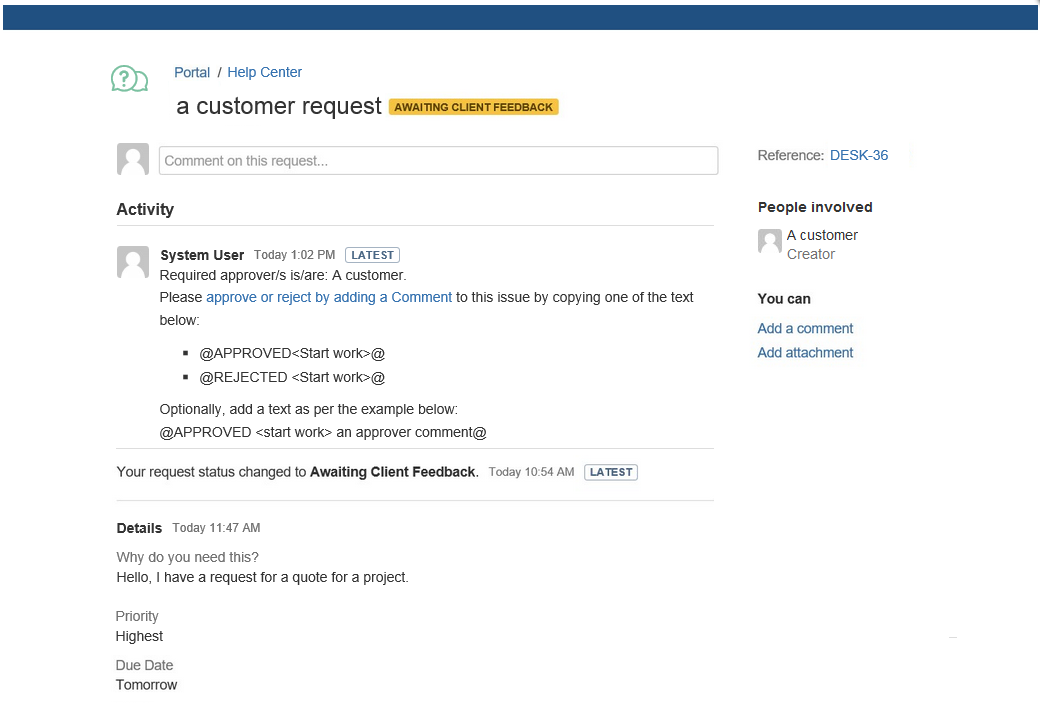Click the 'A customer' creator name

[x=822, y=235]
